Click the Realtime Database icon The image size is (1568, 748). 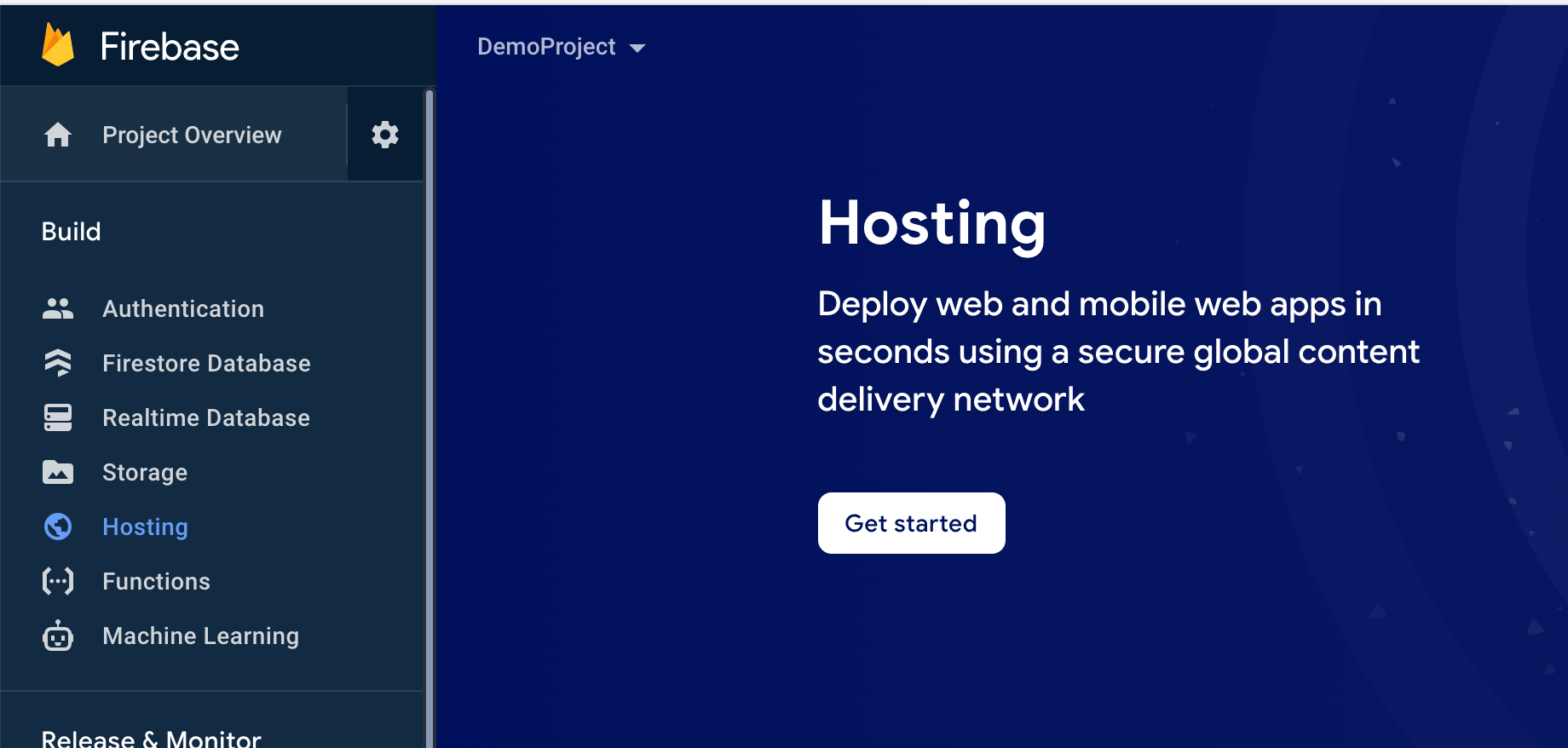click(x=58, y=417)
